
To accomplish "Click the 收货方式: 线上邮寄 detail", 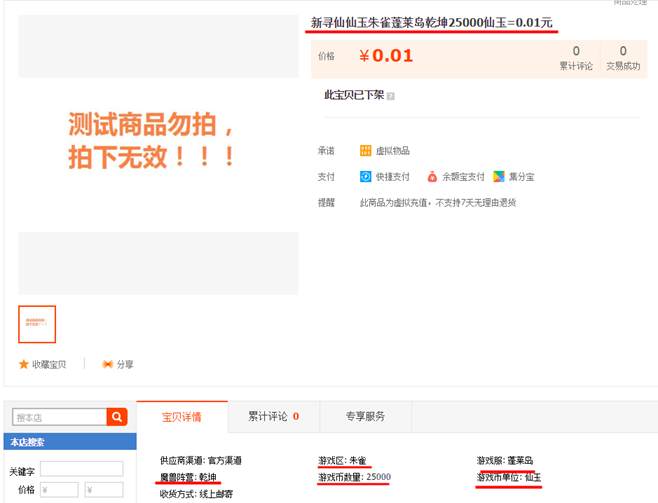I will click(196, 494).
